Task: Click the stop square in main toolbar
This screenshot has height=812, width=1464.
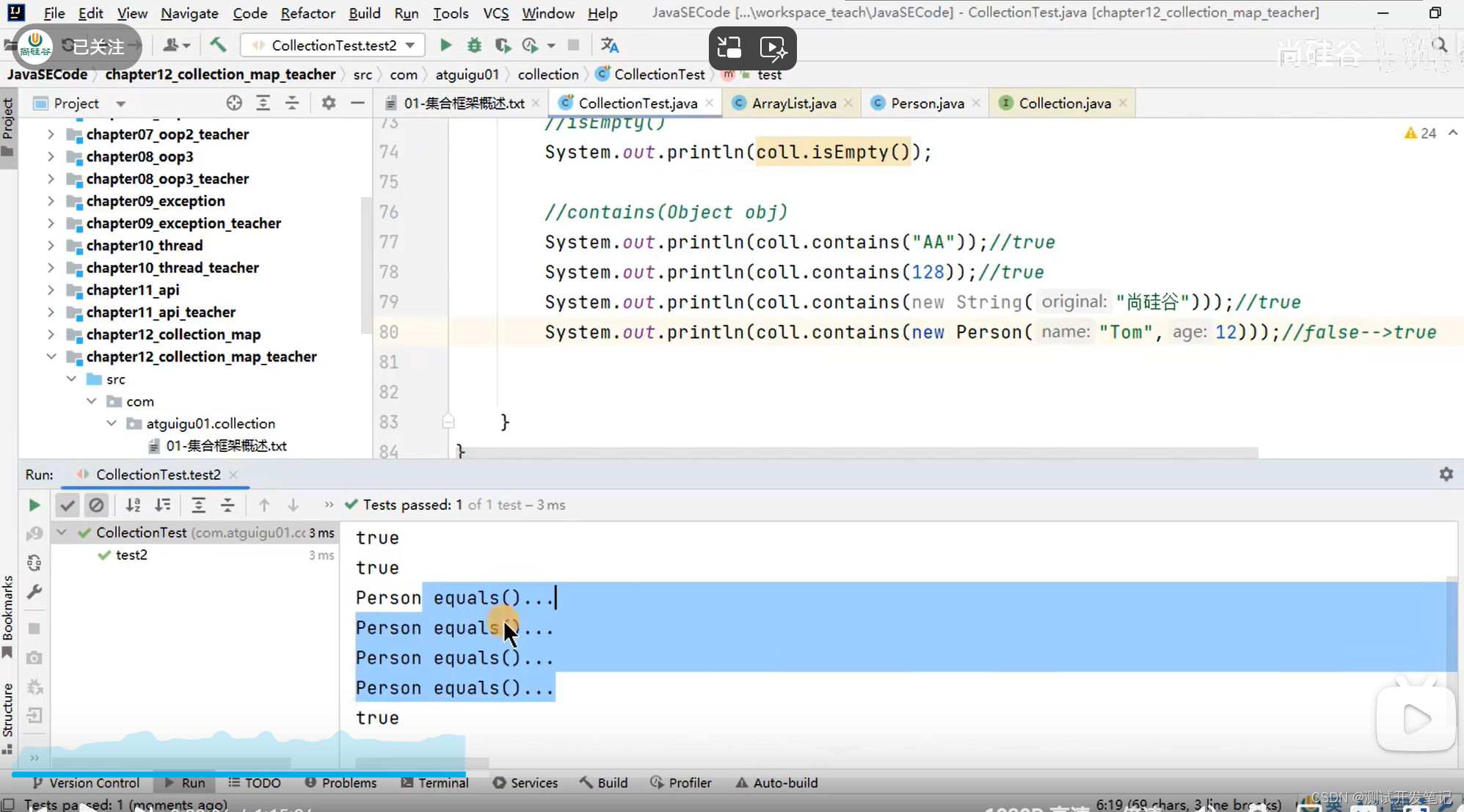Action: tap(574, 45)
